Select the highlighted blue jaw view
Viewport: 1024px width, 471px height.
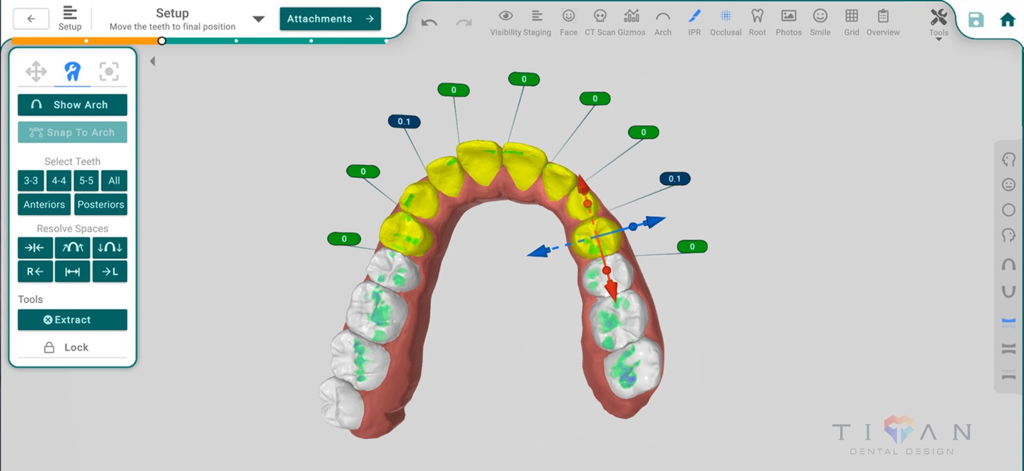tap(1008, 321)
